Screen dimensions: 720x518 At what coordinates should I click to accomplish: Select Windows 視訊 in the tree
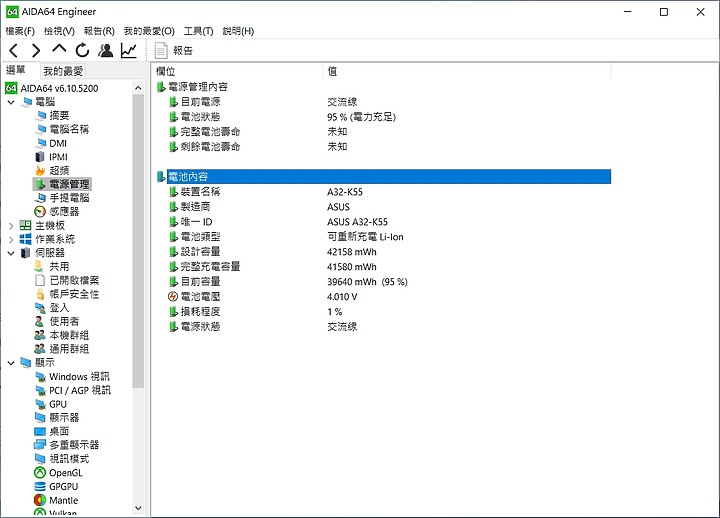[79, 377]
